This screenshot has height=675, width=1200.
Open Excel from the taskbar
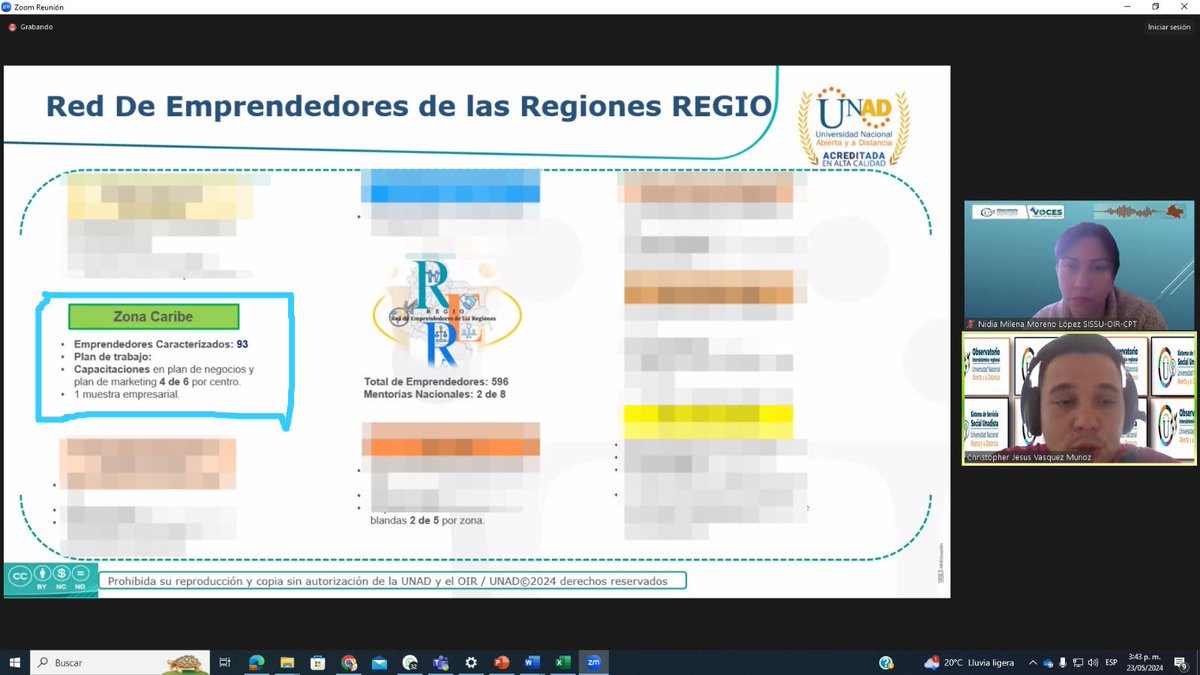[563, 662]
